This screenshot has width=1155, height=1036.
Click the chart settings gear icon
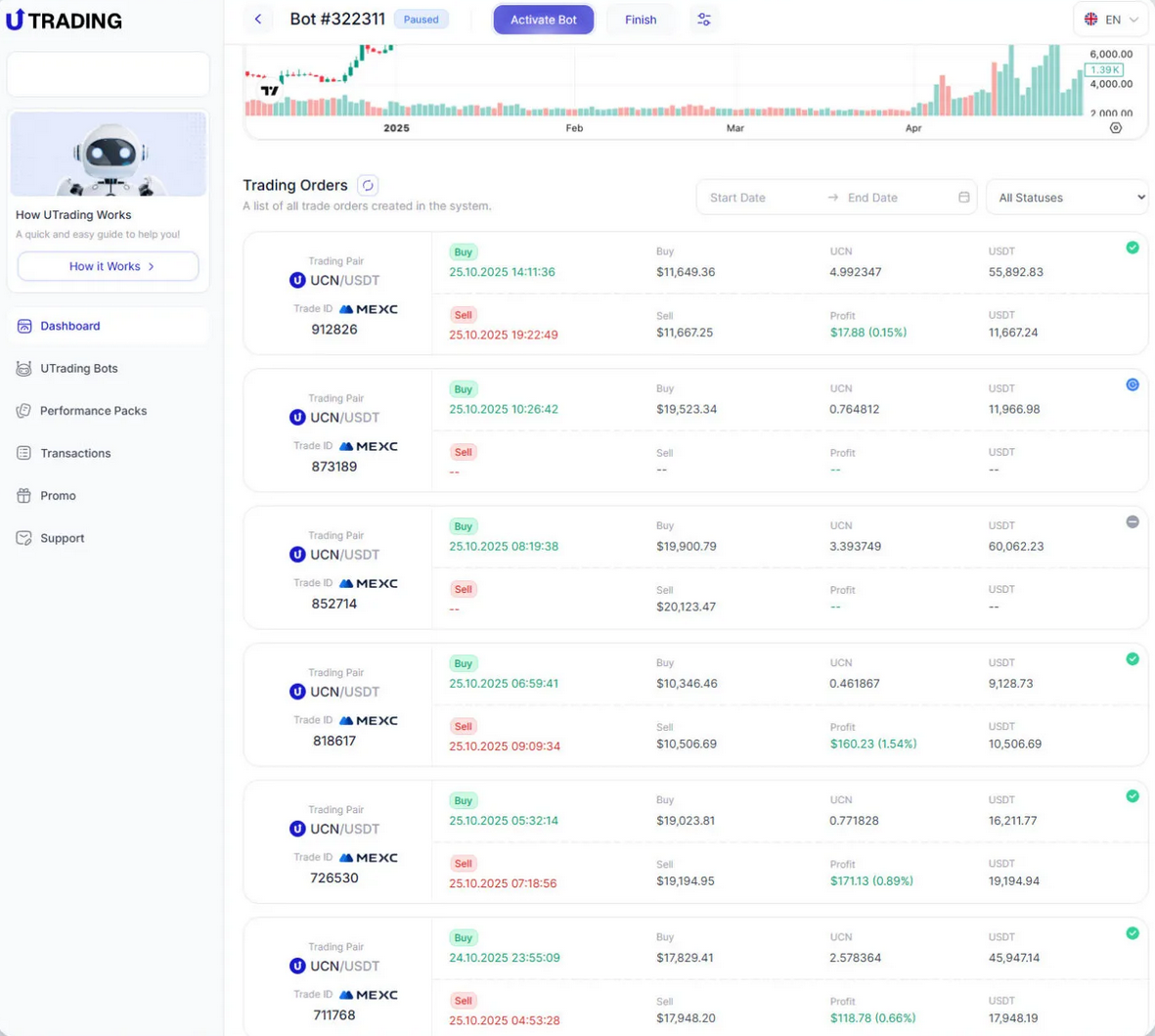(x=1115, y=128)
